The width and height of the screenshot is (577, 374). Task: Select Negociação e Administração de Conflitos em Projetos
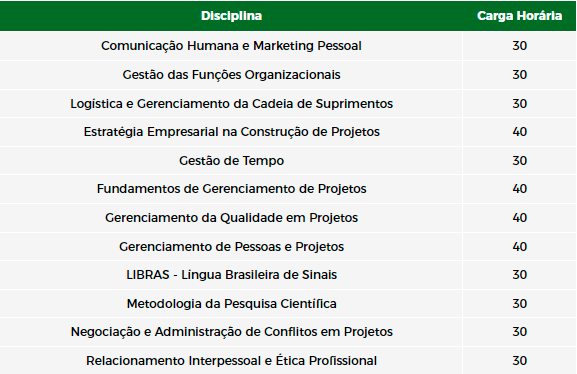point(231,332)
